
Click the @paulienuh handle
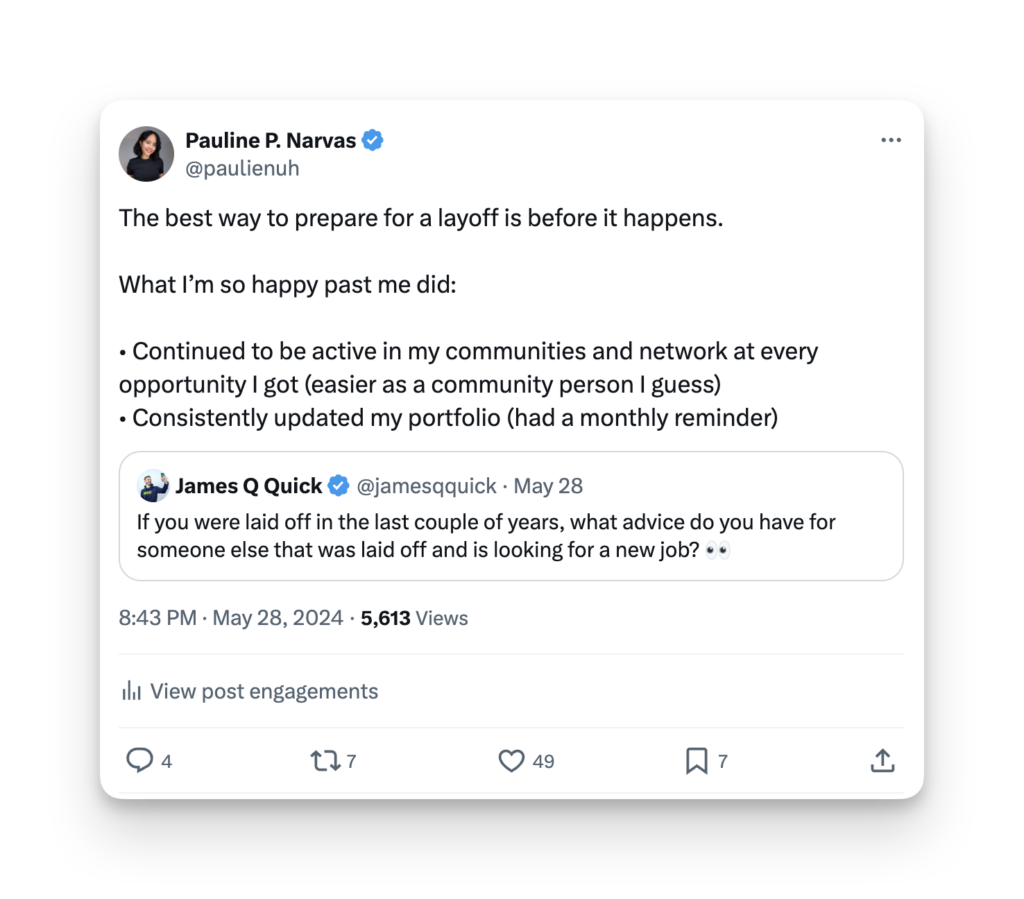point(242,168)
